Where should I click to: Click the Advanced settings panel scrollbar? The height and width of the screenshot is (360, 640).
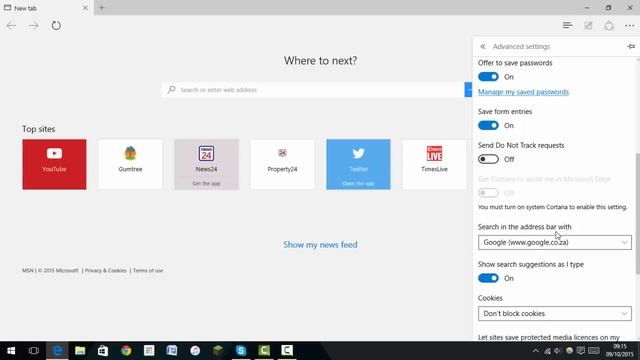pyautogui.click(x=638, y=213)
